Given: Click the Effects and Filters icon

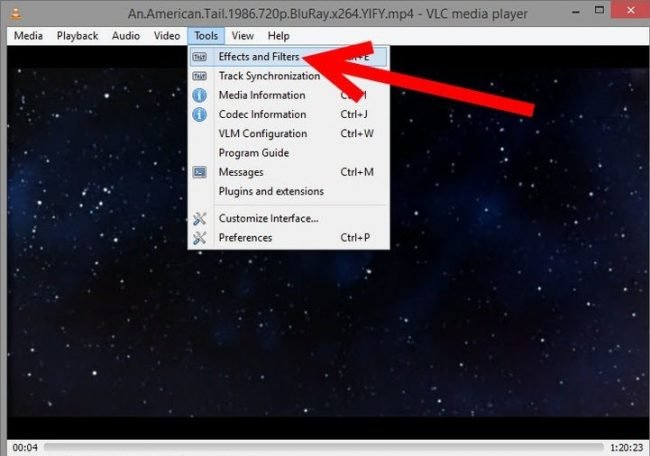Looking at the screenshot, I should [200, 57].
